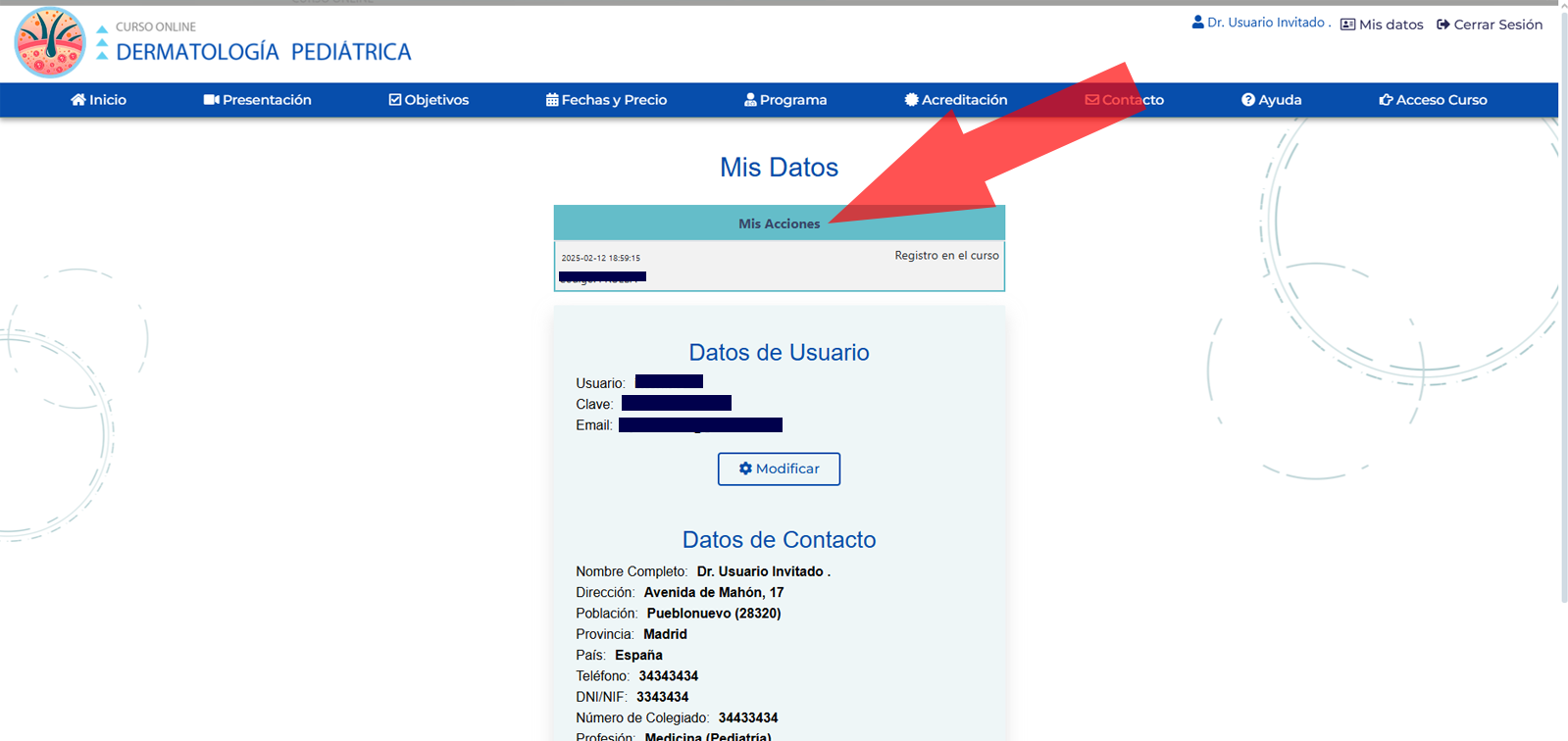This screenshot has width=1568, height=741.
Task: Click the Dr. Usuario Invitado profile link
Action: (1264, 23)
